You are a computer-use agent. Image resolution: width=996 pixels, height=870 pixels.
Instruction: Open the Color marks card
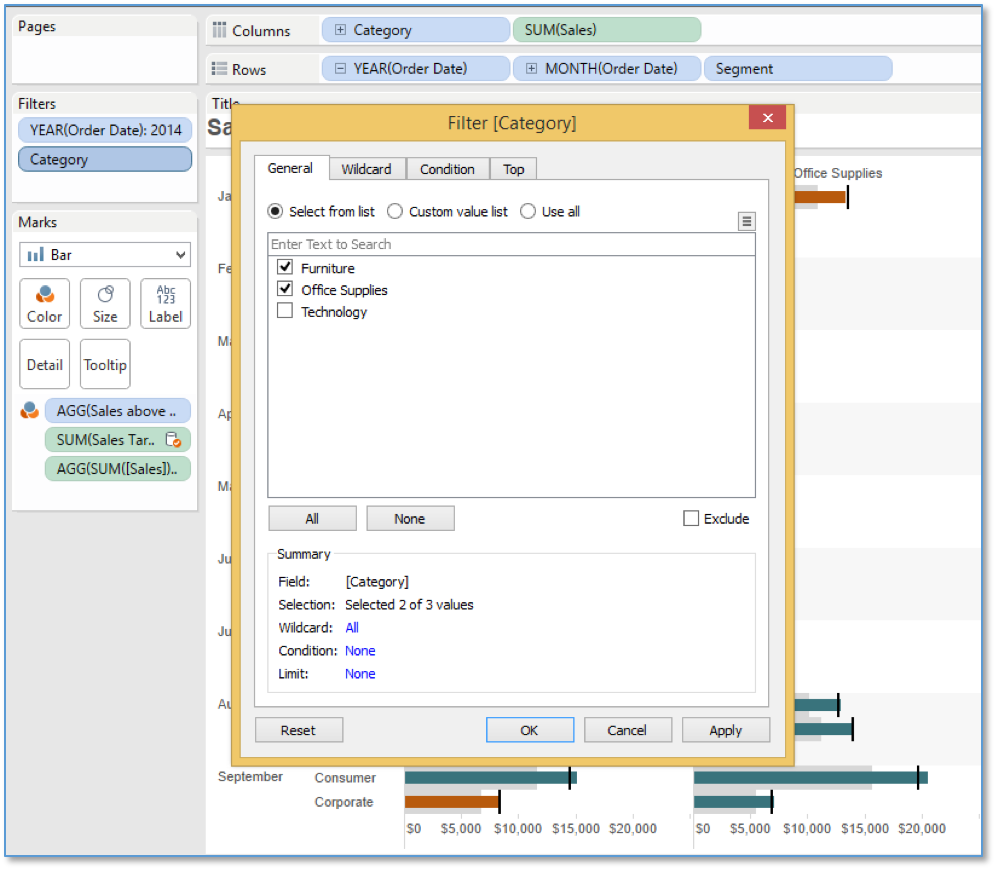[x=44, y=304]
